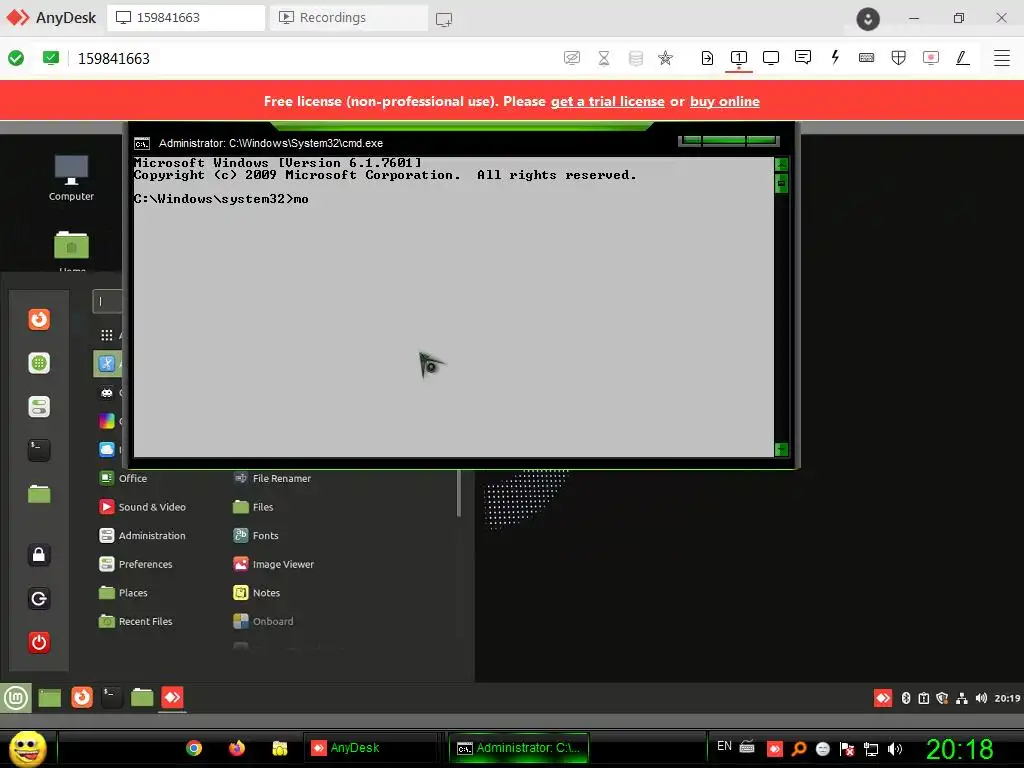Click the Mint panel network icon
The image size is (1024, 768).
(961, 698)
